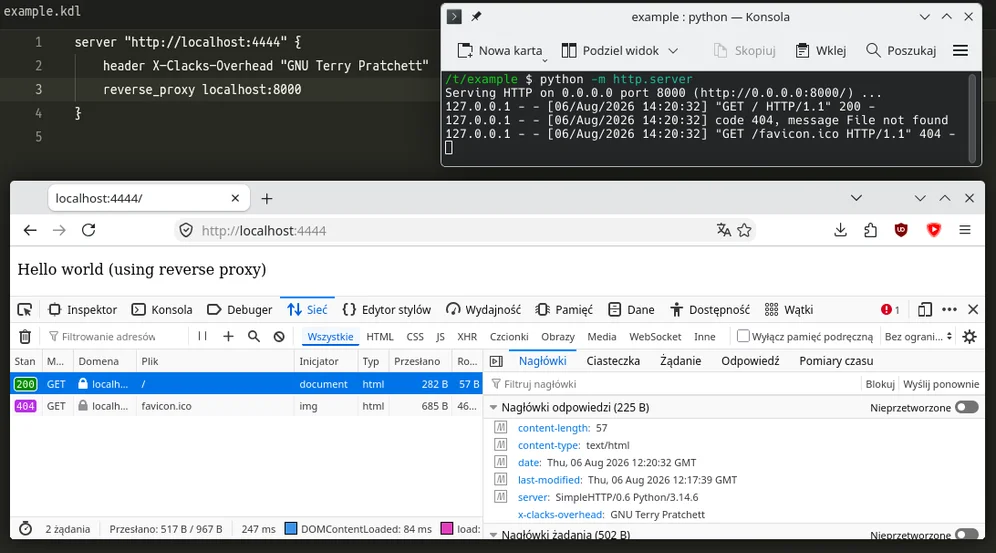Select the Wszystkie filter
Viewport: 996px width, 553px height.
(x=330, y=336)
